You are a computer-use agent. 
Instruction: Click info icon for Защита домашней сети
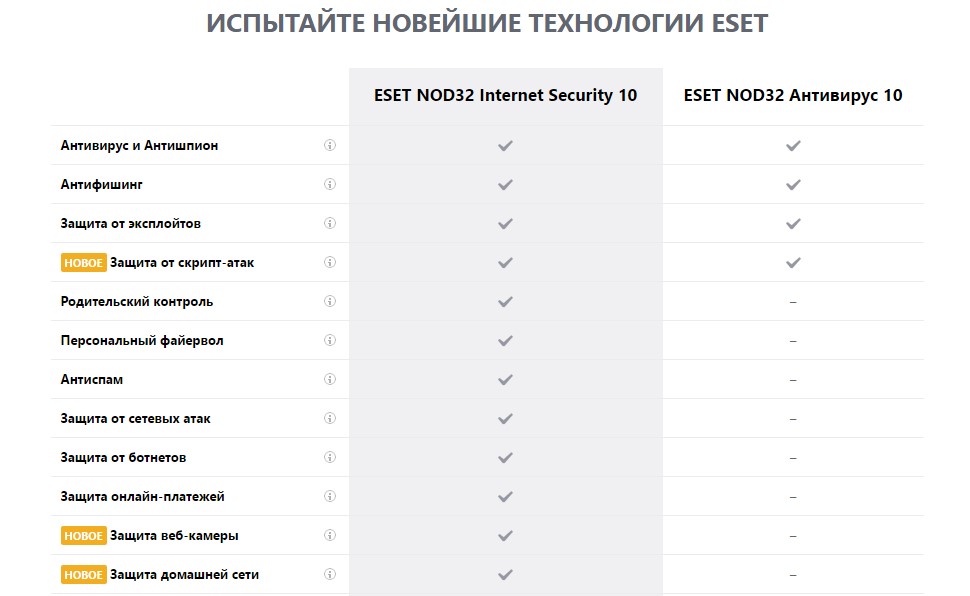coord(330,574)
